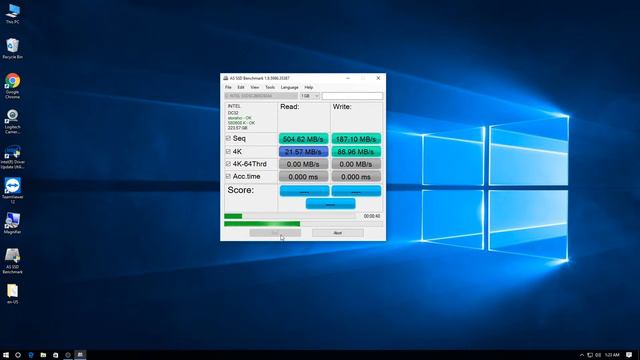640x360 pixels.
Task: Click the overall test progress bar
Action: click(290, 216)
